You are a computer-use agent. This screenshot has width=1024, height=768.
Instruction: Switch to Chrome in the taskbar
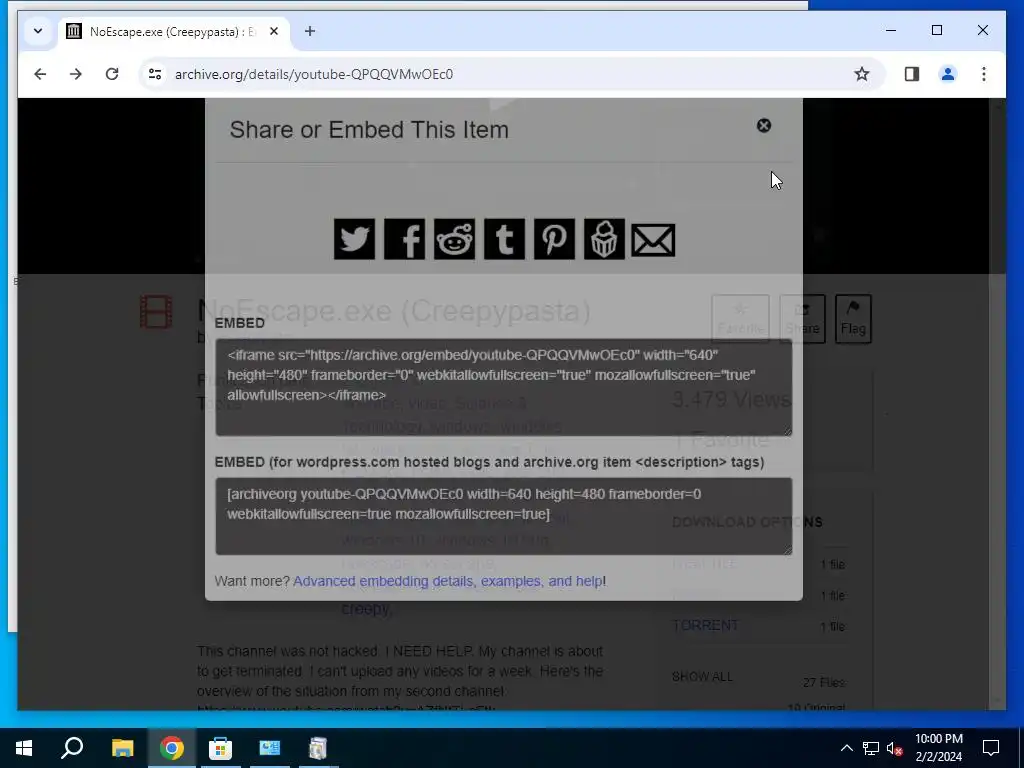[172, 748]
